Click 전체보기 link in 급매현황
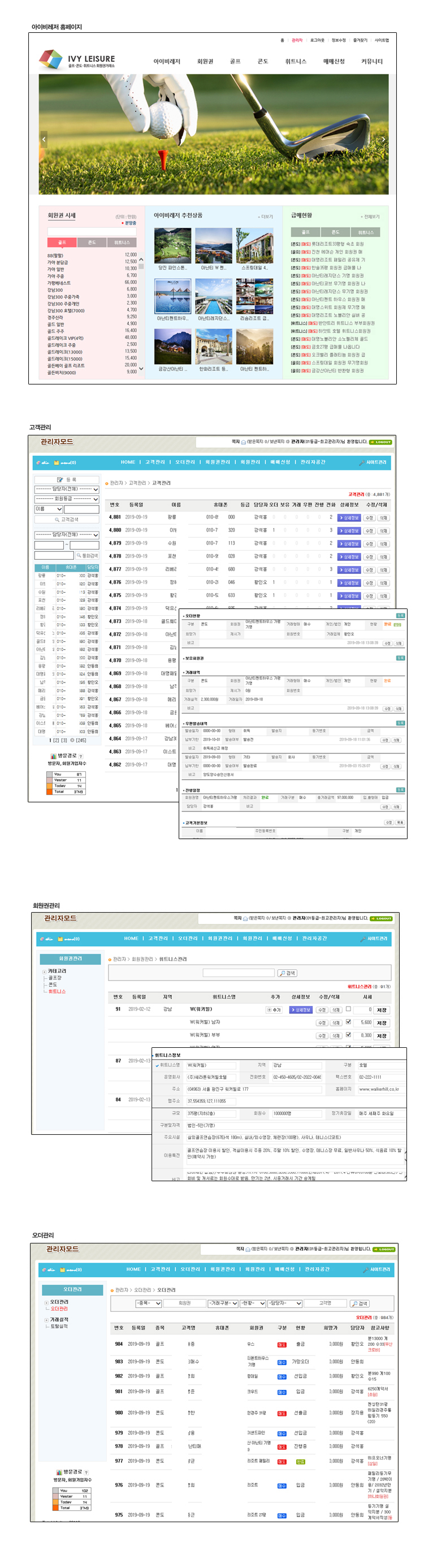This screenshot has height=1568, width=424. tap(370, 217)
